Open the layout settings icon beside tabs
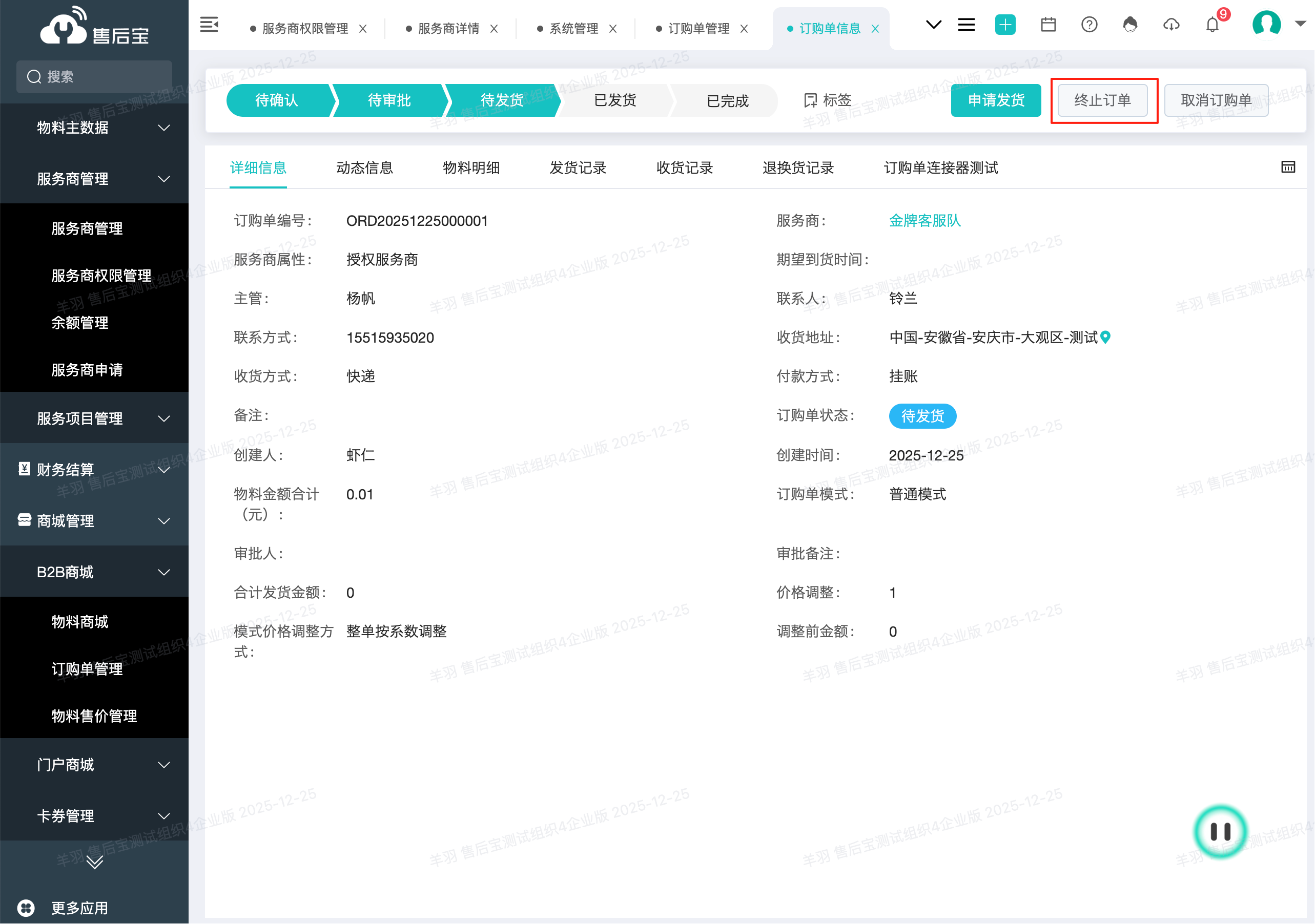The image size is (1315, 924). click(x=1288, y=167)
